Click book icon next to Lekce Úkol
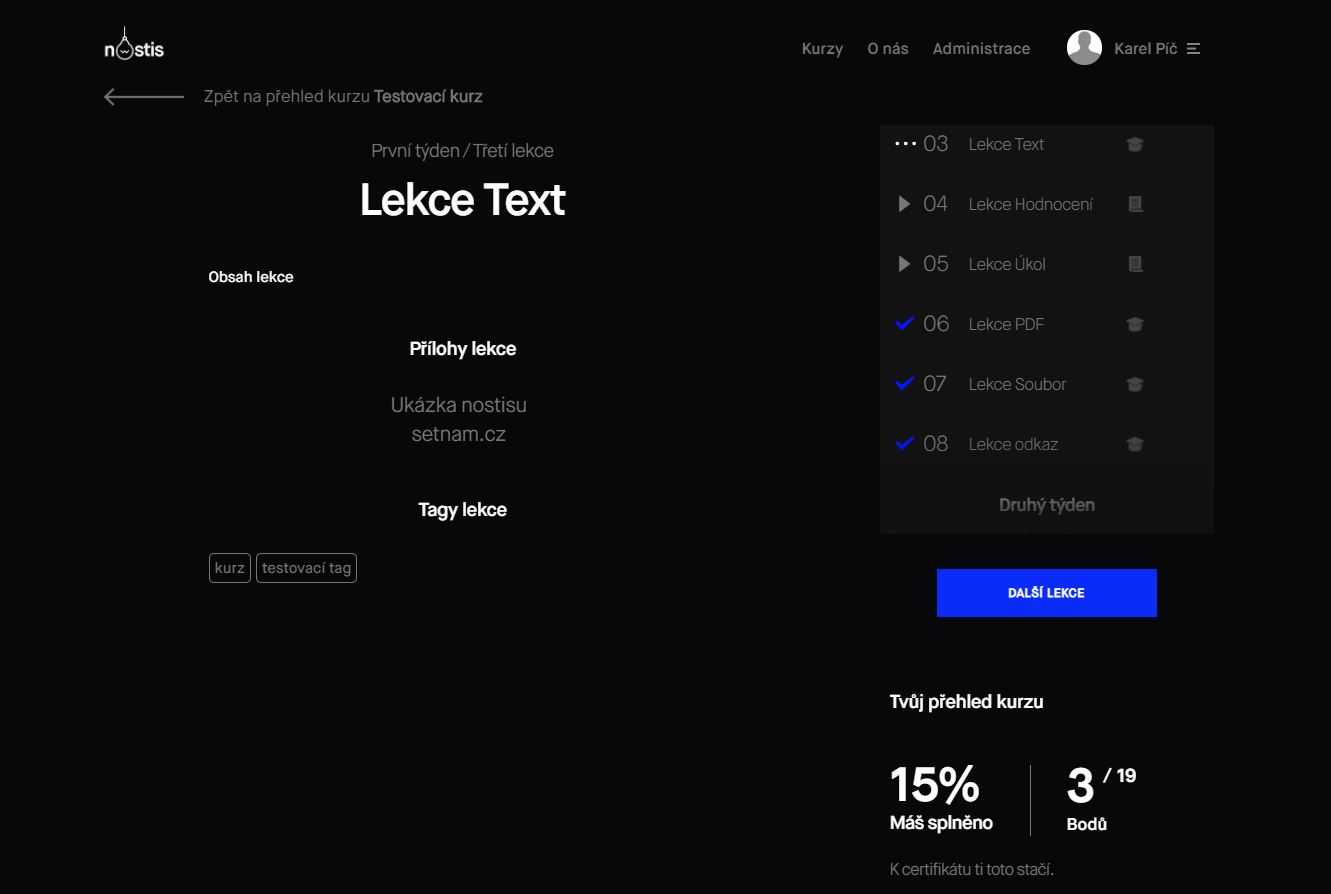 coord(1134,264)
